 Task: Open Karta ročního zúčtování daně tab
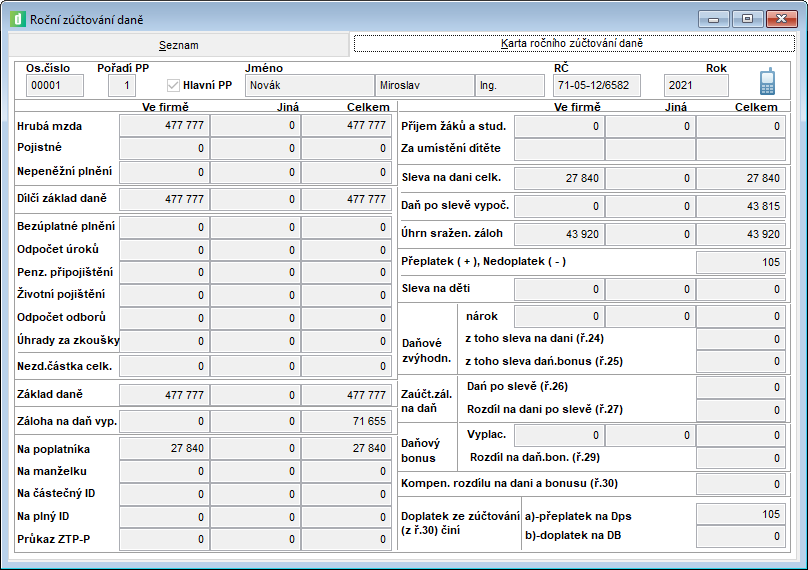[x=574, y=43]
